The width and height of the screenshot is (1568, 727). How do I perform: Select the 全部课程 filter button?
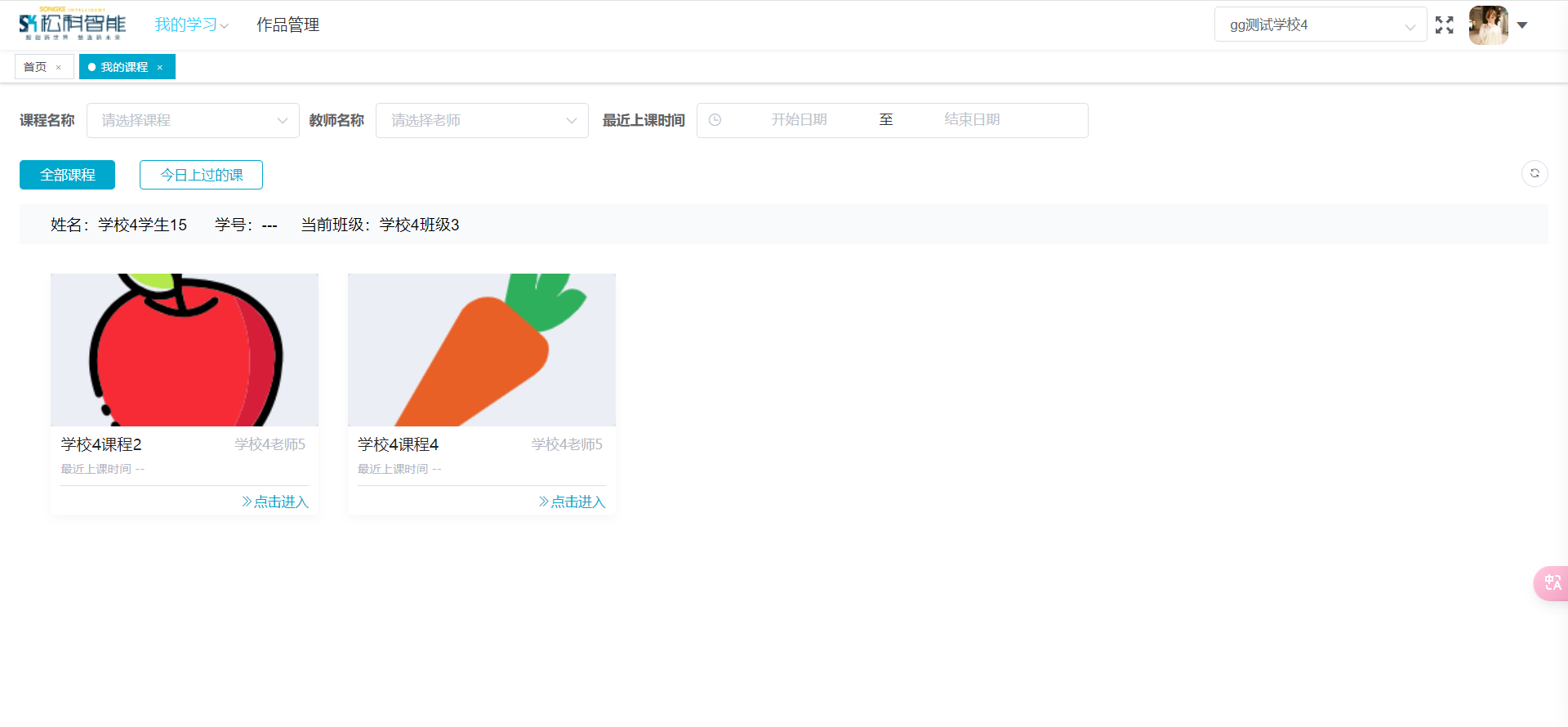coord(67,175)
